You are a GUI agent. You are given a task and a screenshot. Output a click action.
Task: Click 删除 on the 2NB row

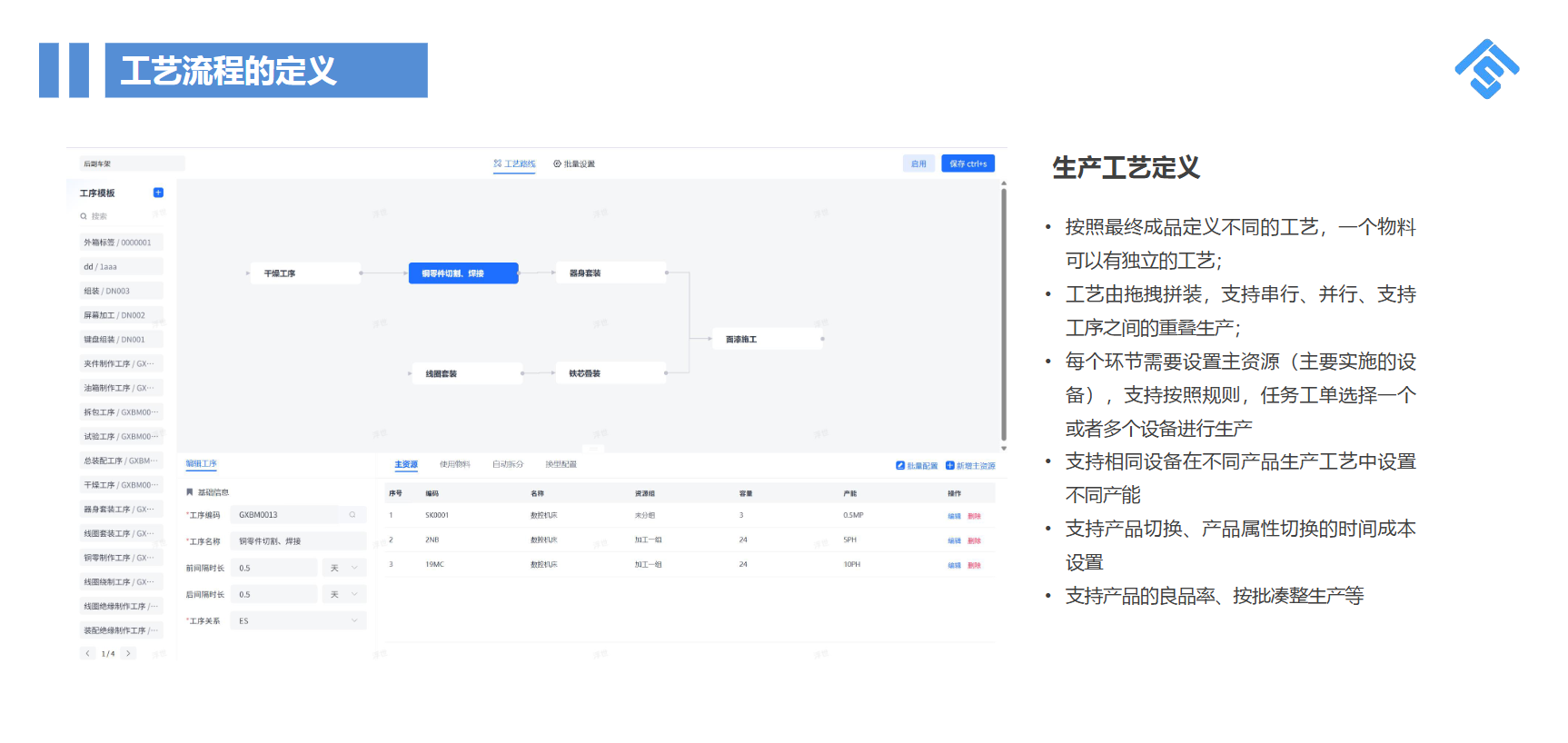[974, 540]
